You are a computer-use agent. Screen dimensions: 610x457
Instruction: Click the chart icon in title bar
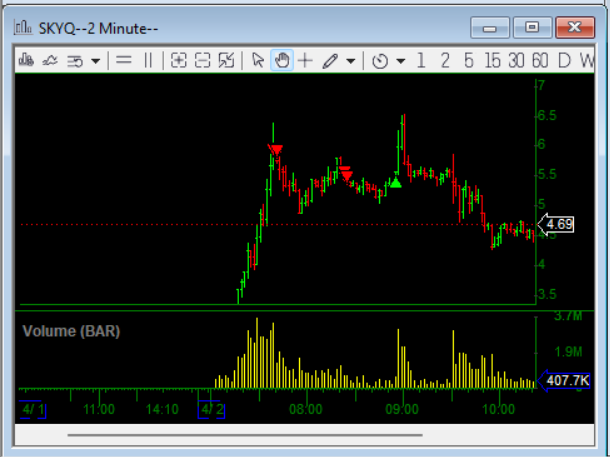click(x=23, y=28)
